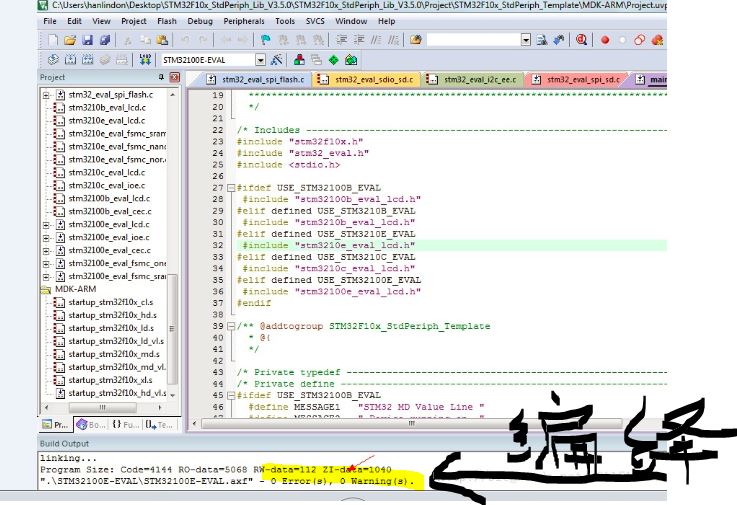Click the Download to flash icon
The image size is (737, 505).
pos(145,60)
